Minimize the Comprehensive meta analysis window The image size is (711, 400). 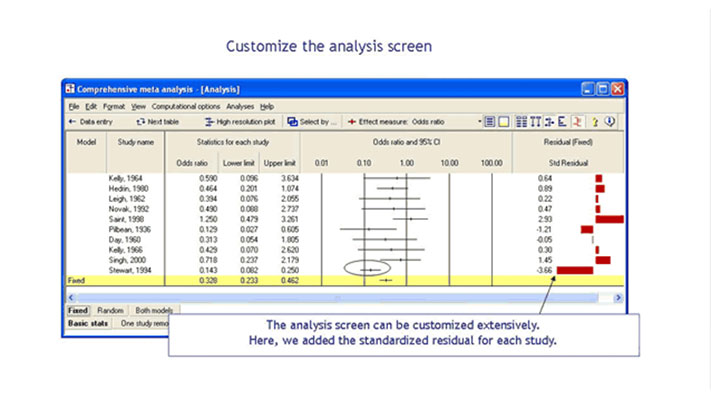coord(588,89)
